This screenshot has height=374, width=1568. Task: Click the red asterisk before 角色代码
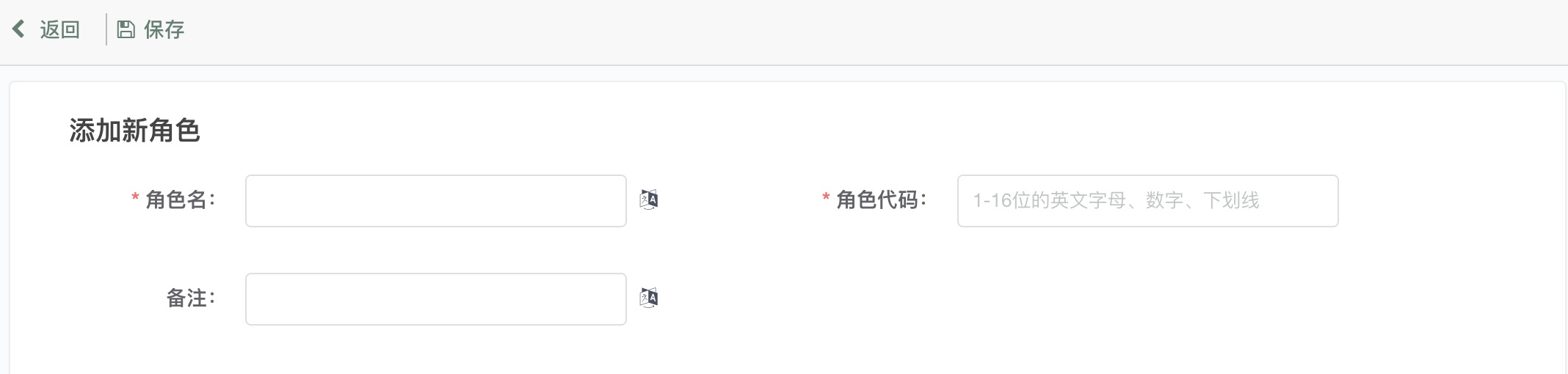tap(826, 198)
